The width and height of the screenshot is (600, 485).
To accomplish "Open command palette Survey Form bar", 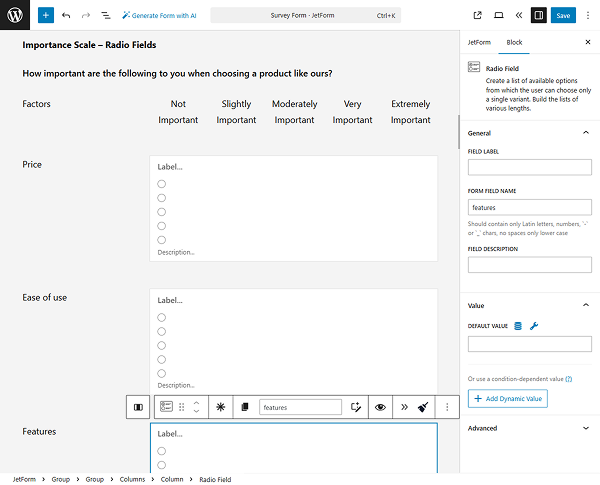I will tap(305, 15).
